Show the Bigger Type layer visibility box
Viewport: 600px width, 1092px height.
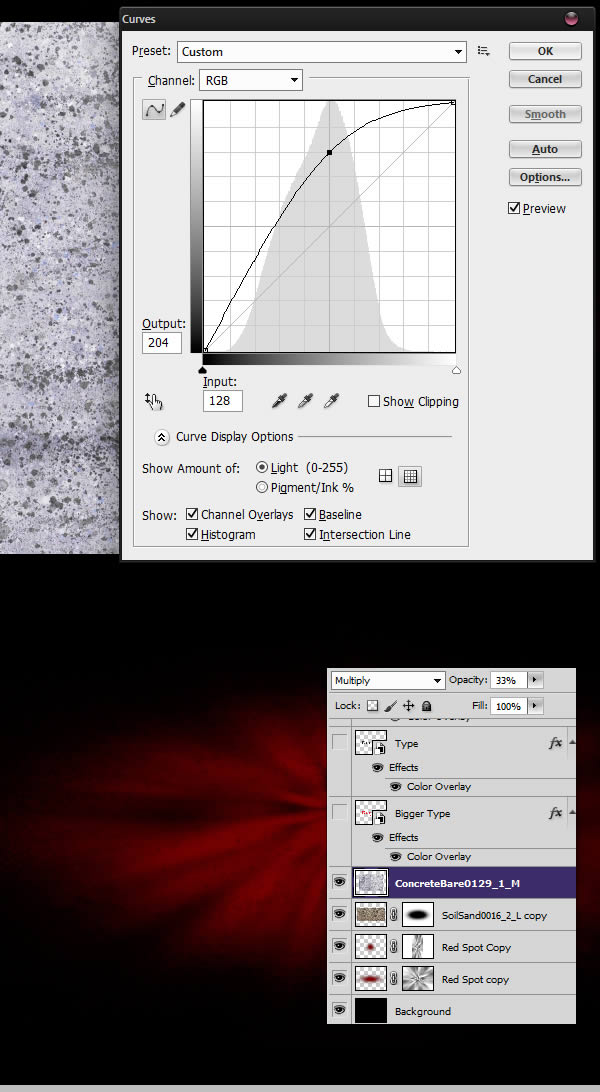tap(339, 812)
